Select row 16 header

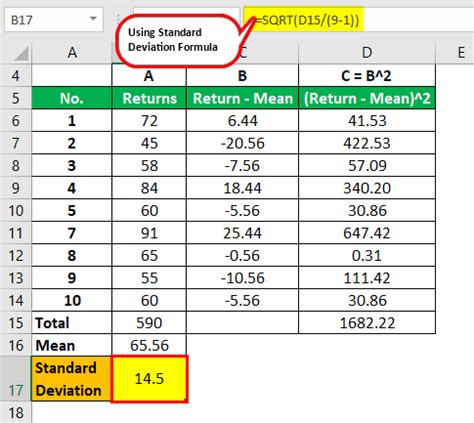(15, 345)
